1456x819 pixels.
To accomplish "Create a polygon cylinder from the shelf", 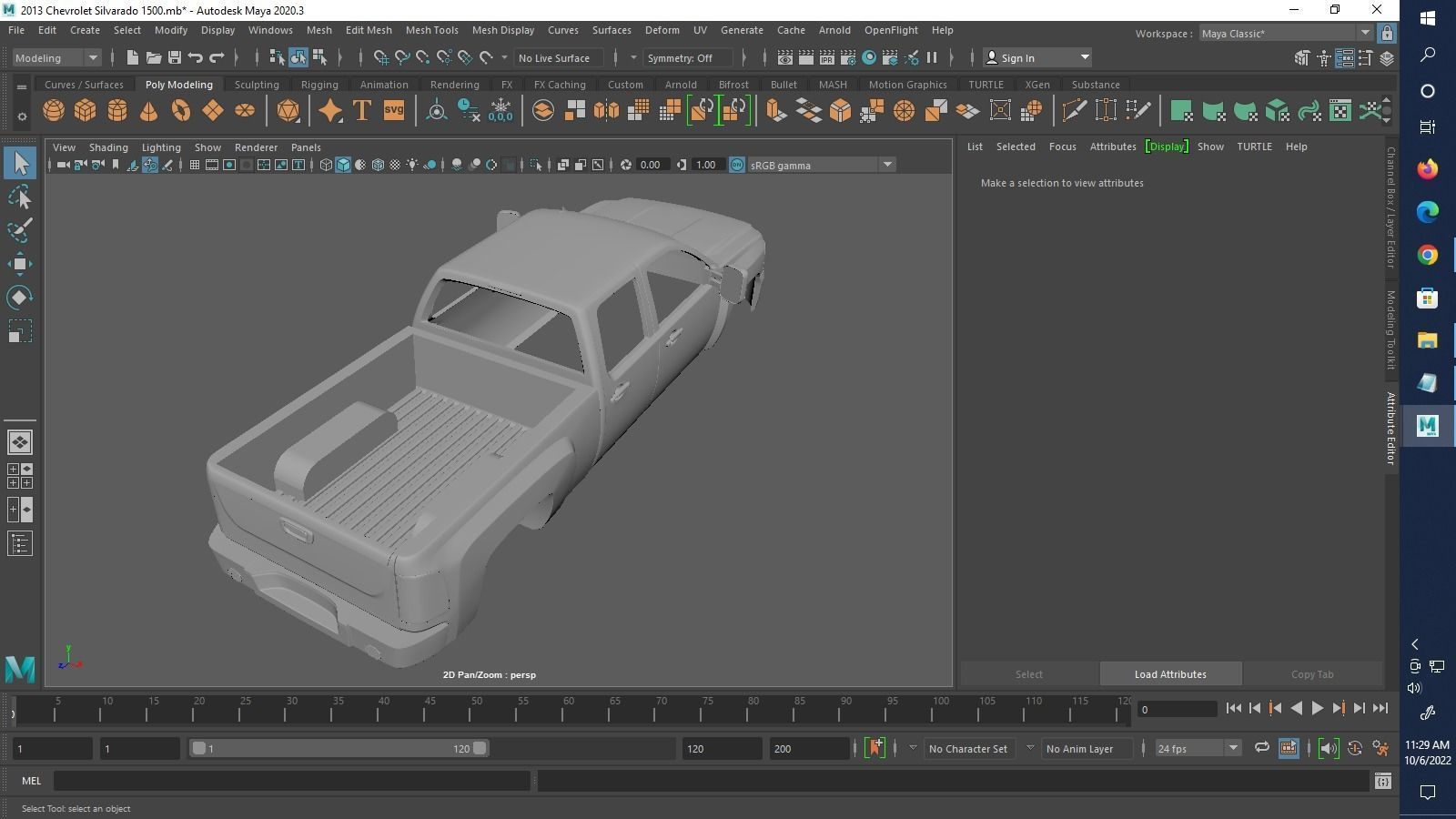I will click(117, 111).
